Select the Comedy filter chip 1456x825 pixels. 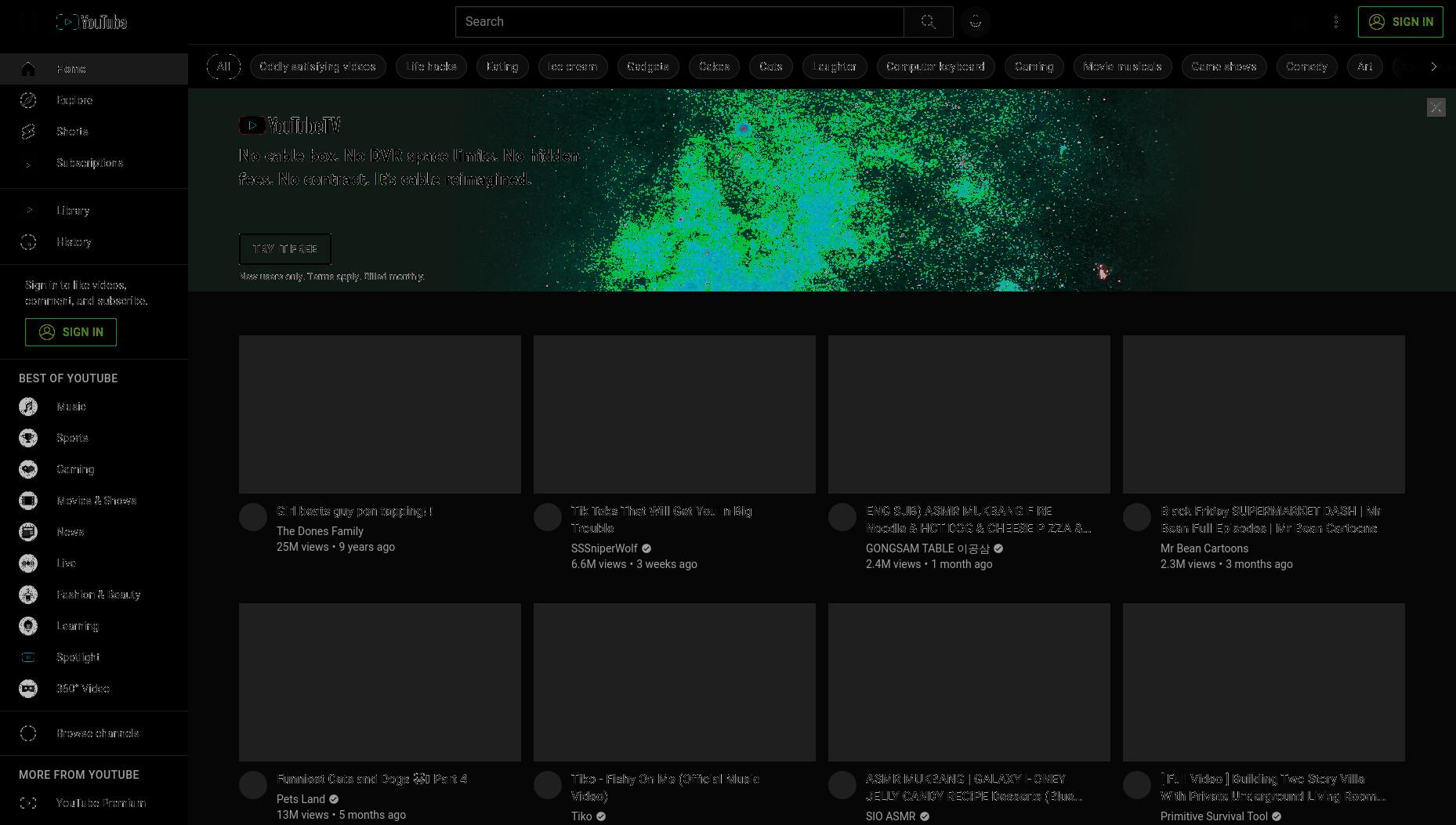[1306, 67]
